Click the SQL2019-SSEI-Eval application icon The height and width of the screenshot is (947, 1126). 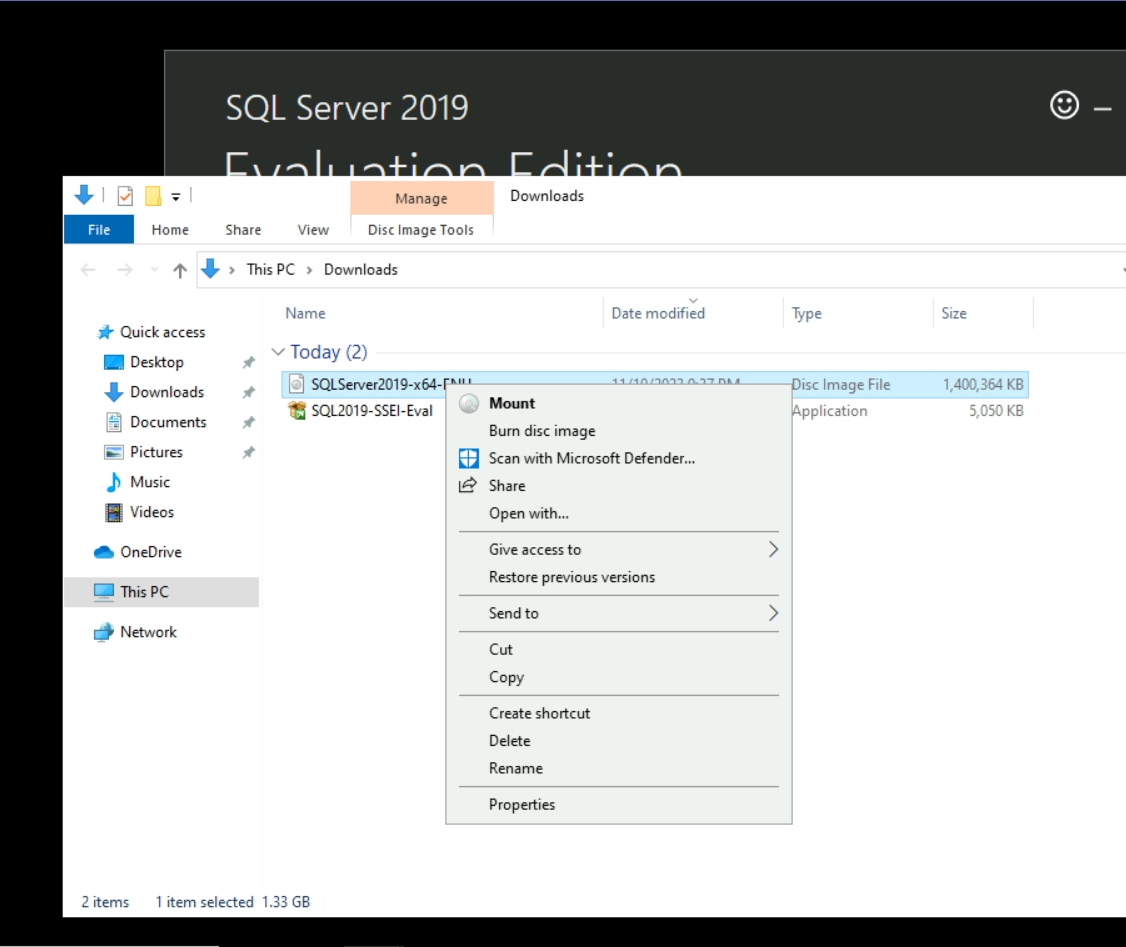point(296,411)
